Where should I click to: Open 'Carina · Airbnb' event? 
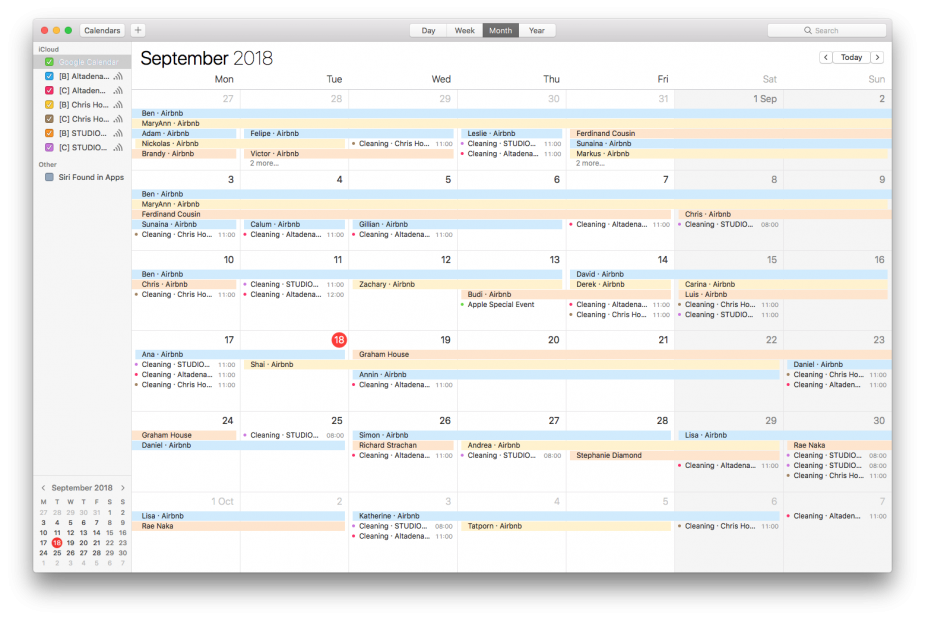783,284
